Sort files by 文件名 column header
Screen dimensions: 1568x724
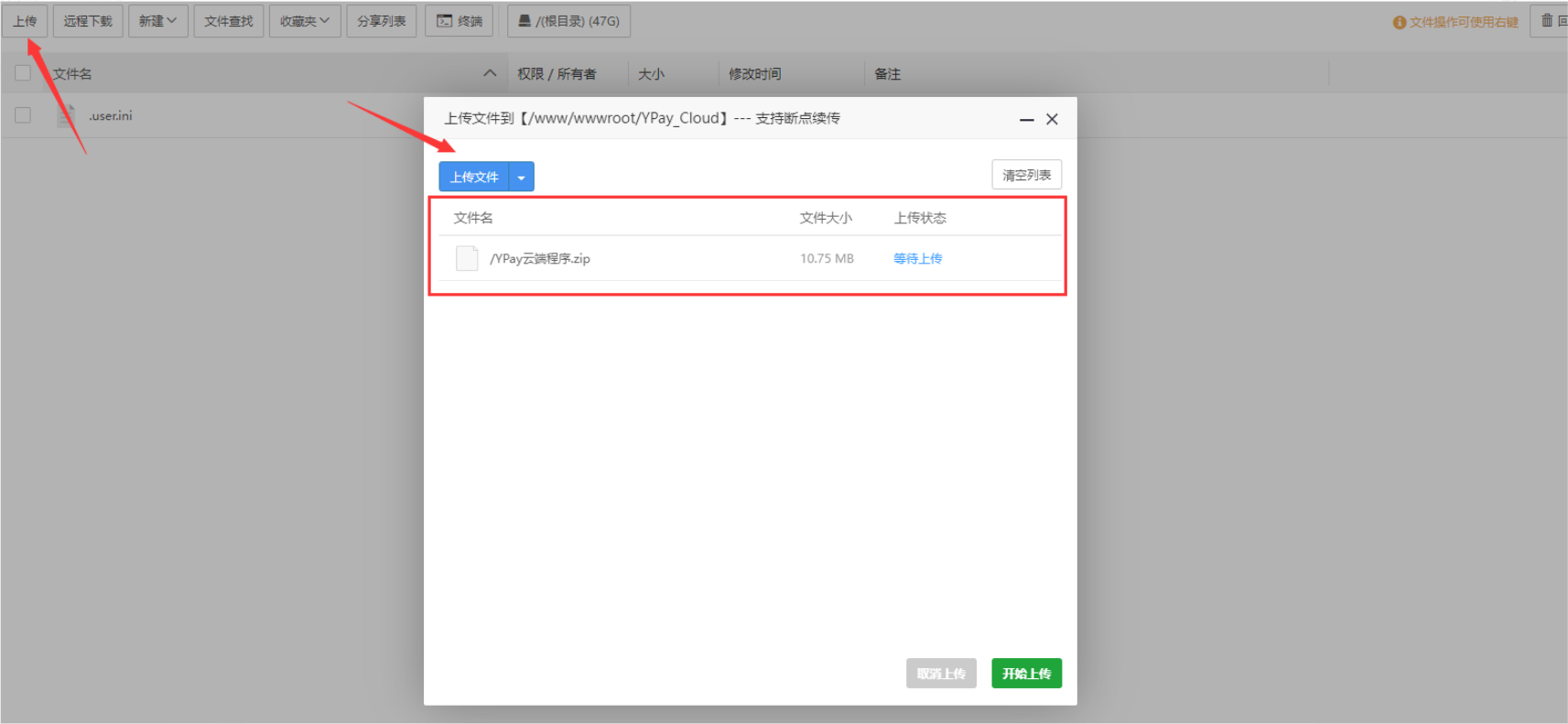point(72,73)
